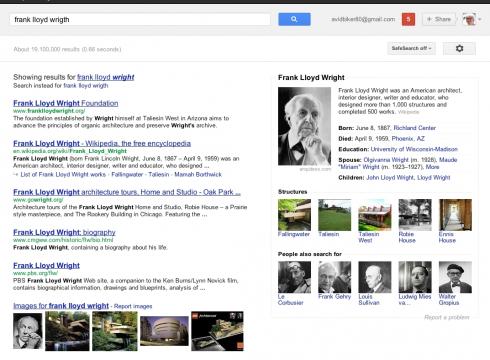Image resolution: width=490 pixels, height=360 pixels.
Task: Search instead for frank lloyd wrigth
Action: pos(86,86)
